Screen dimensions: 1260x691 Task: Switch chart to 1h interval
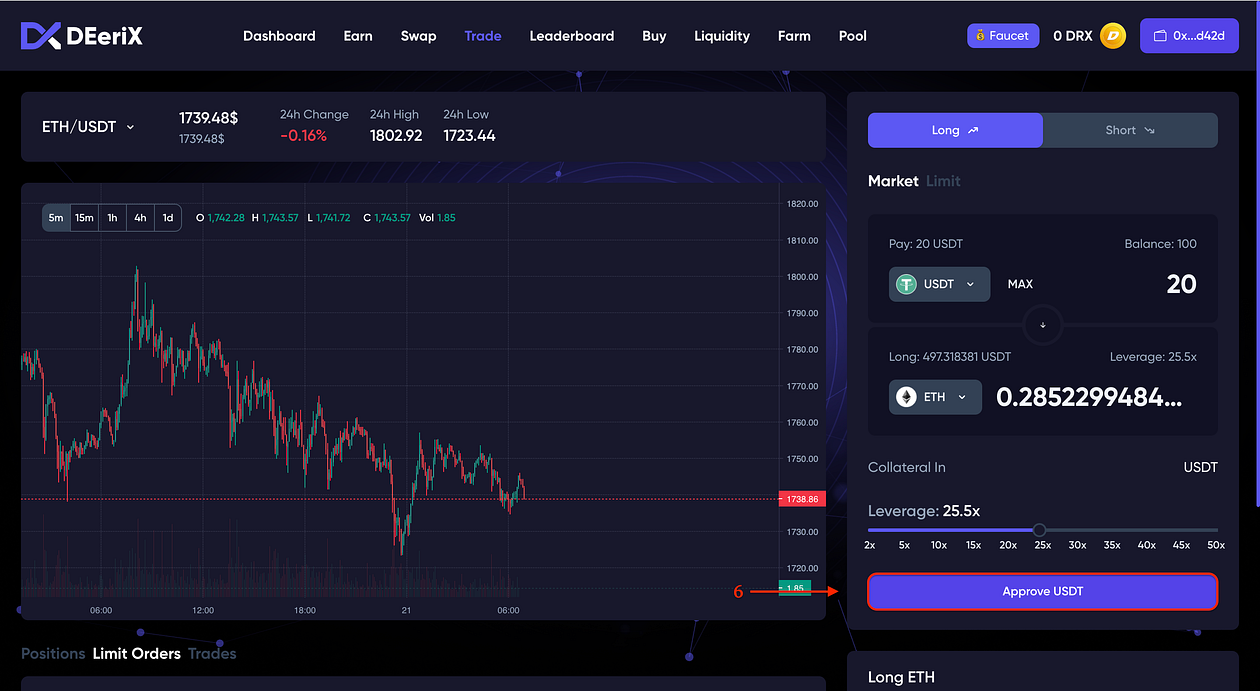[112, 218]
